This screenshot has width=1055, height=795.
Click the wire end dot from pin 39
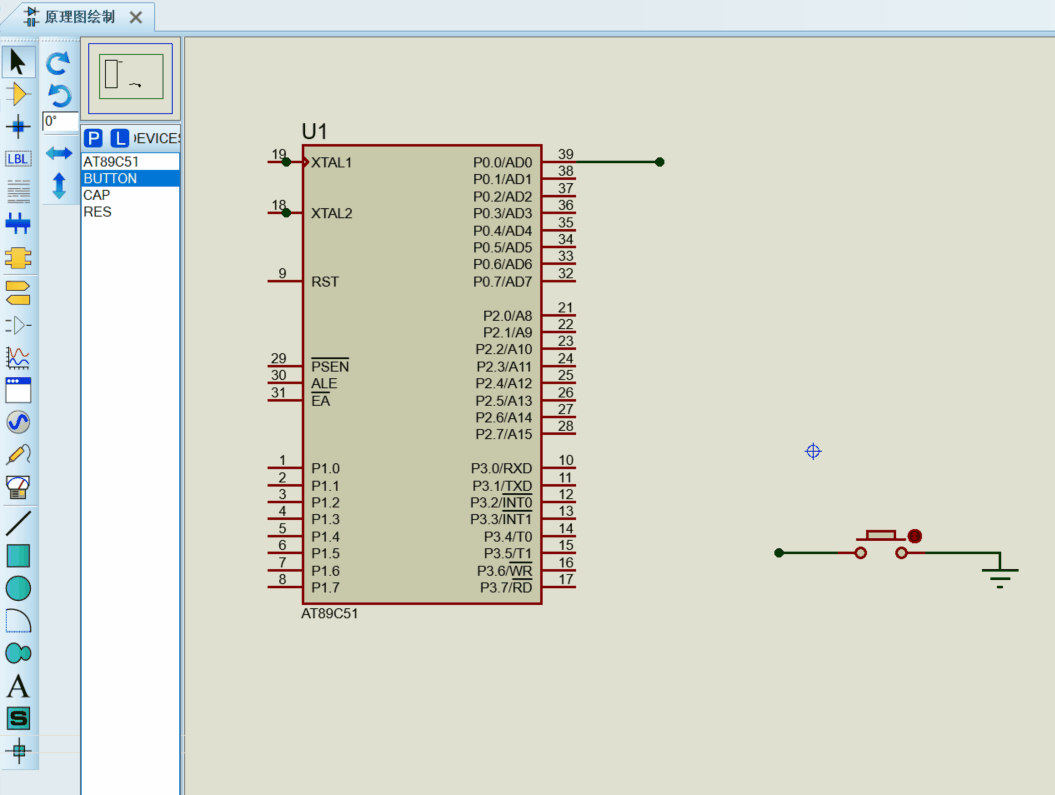659,161
